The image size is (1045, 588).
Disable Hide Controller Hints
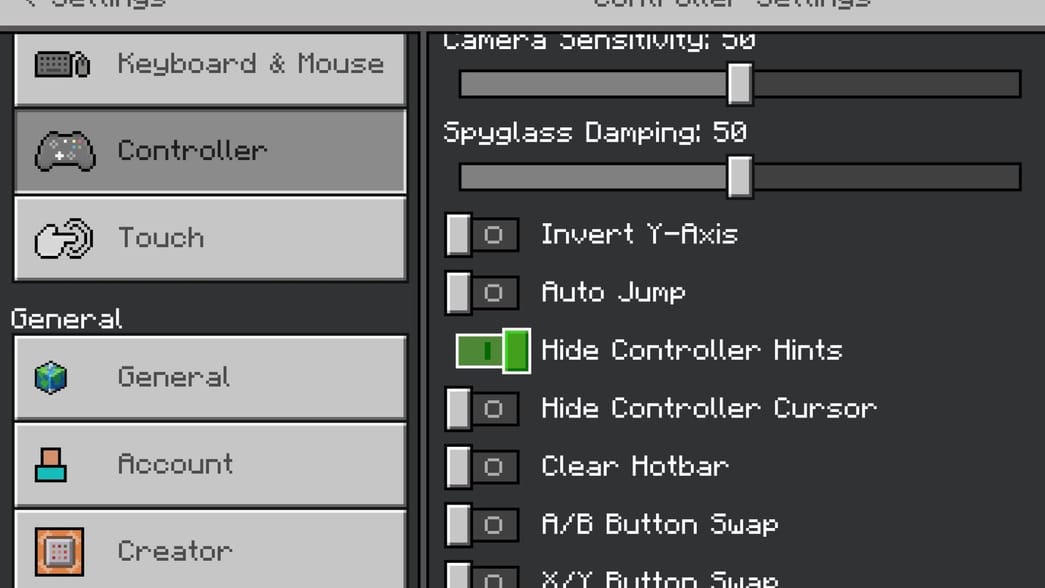point(492,350)
